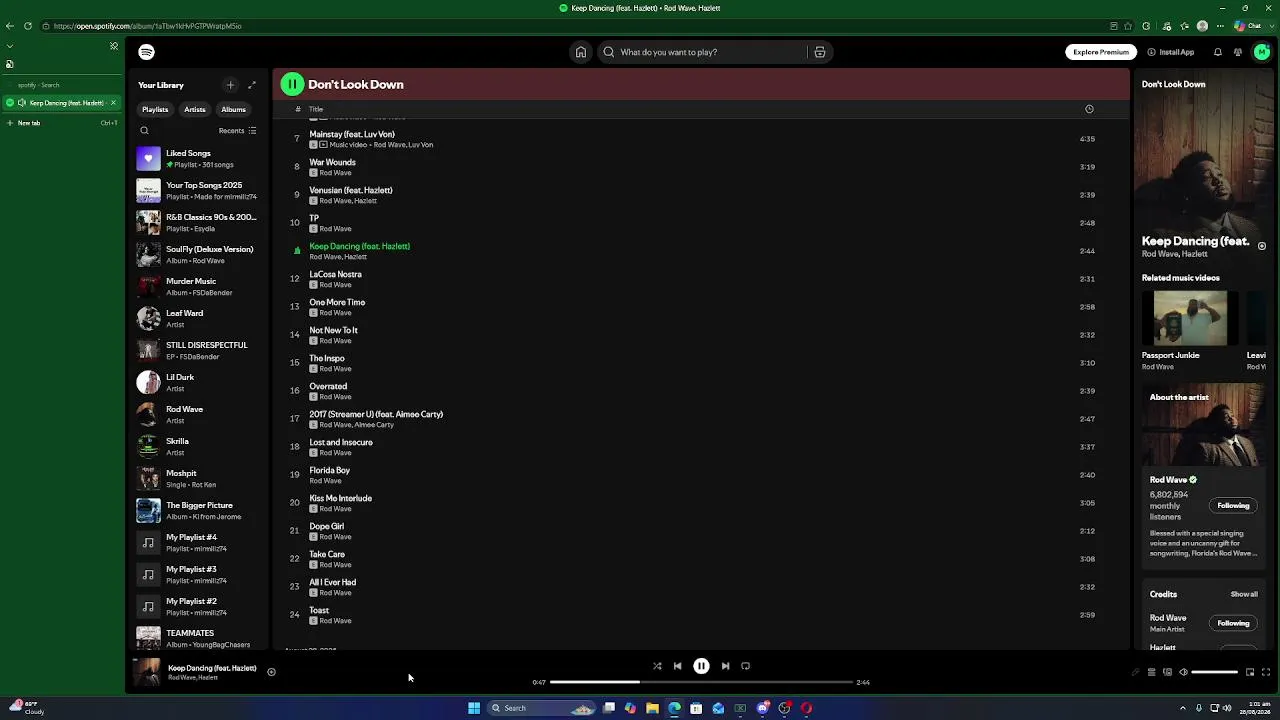Open Luv Von artist link on Mainstay track
1280x720 pixels.
pyautogui.click(x=420, y=145)
